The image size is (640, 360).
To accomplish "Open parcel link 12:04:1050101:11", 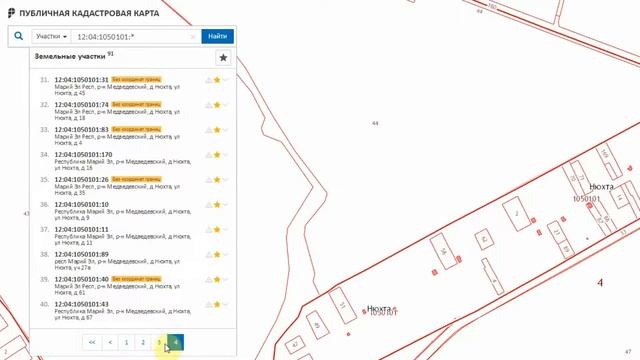I will pyautogui.click(x=82, y=230).
